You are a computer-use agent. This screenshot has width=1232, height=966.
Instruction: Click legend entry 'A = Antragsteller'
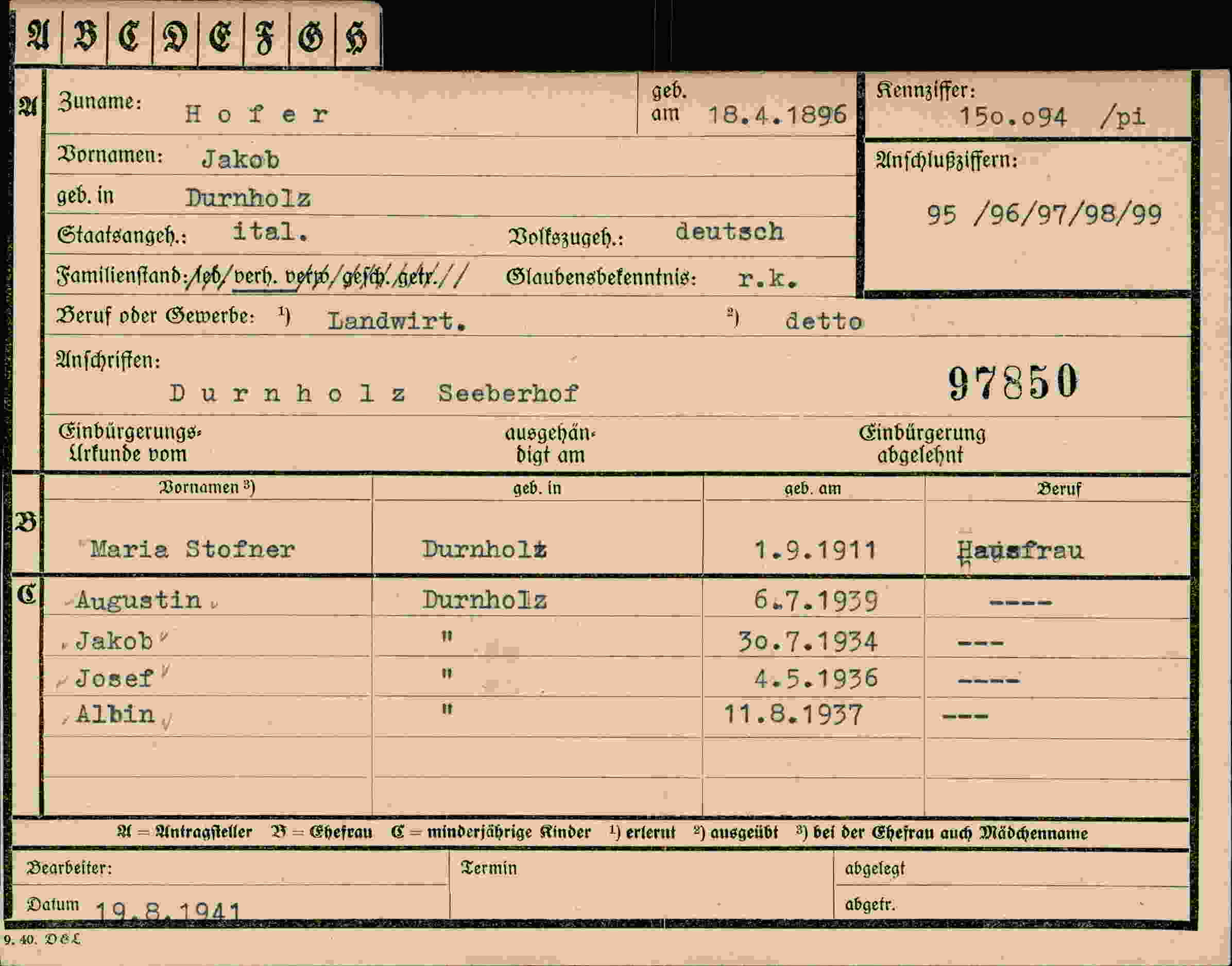click(x=184, y=833)
